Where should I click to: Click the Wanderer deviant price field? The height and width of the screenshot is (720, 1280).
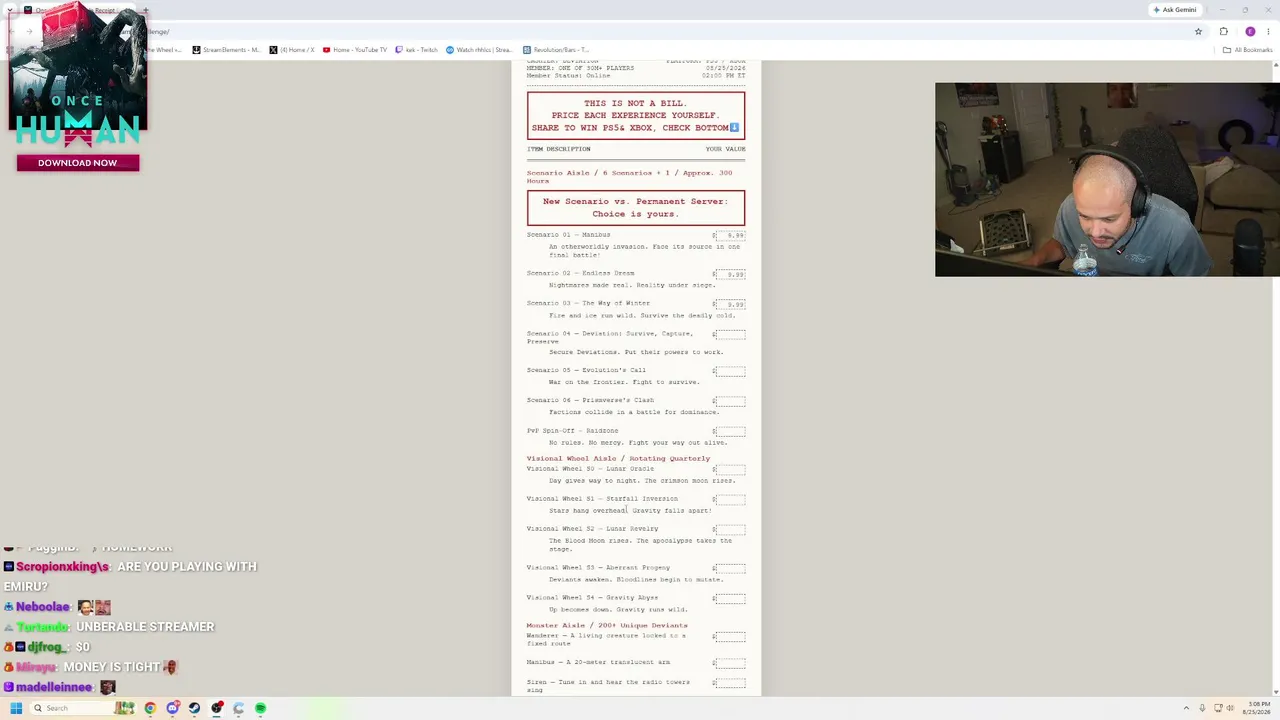tap(730, 636)
